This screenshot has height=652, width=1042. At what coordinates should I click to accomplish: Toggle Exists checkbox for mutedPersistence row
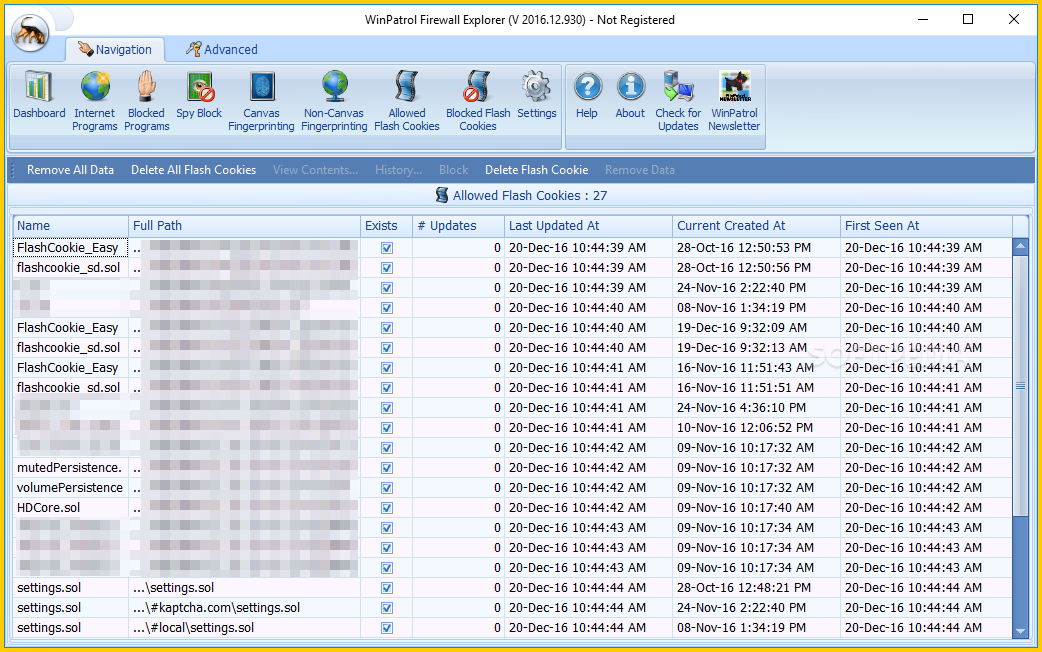(387, 468)
